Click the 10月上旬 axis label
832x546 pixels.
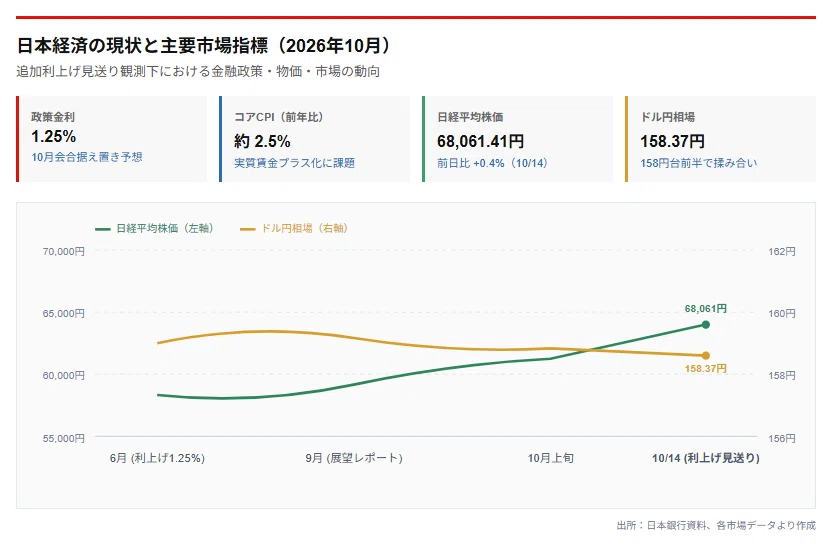(551, 458)
